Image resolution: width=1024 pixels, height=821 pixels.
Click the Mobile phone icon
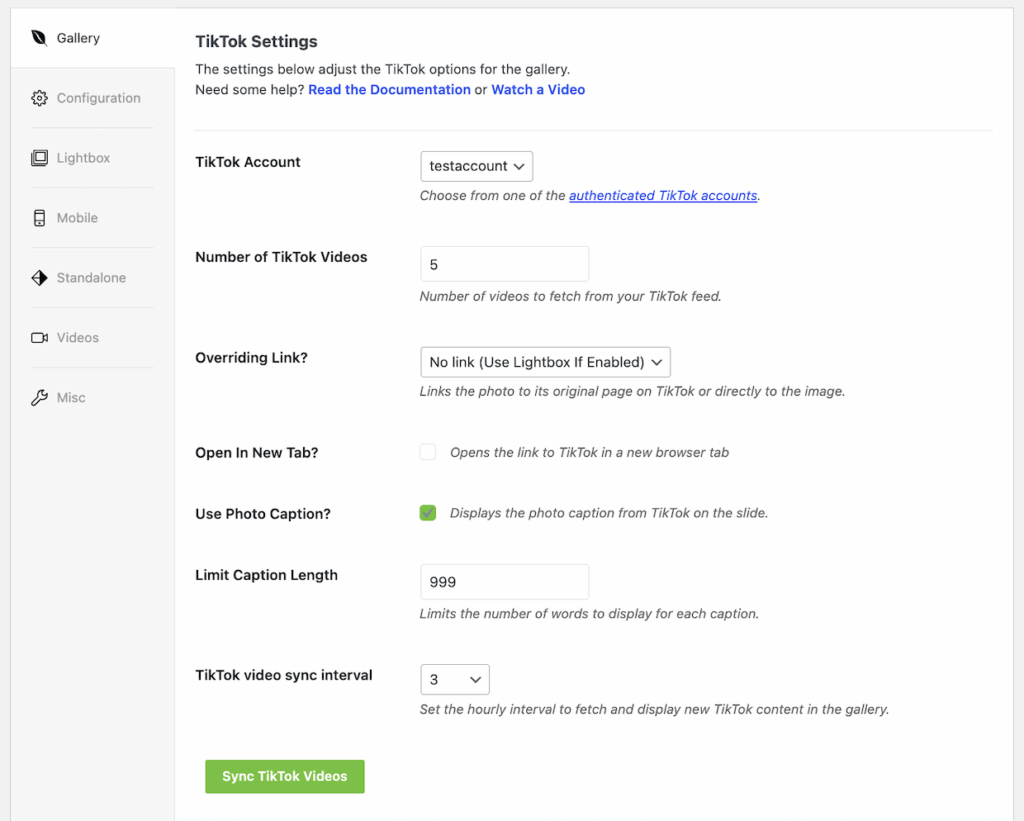(x=39, y=218)
